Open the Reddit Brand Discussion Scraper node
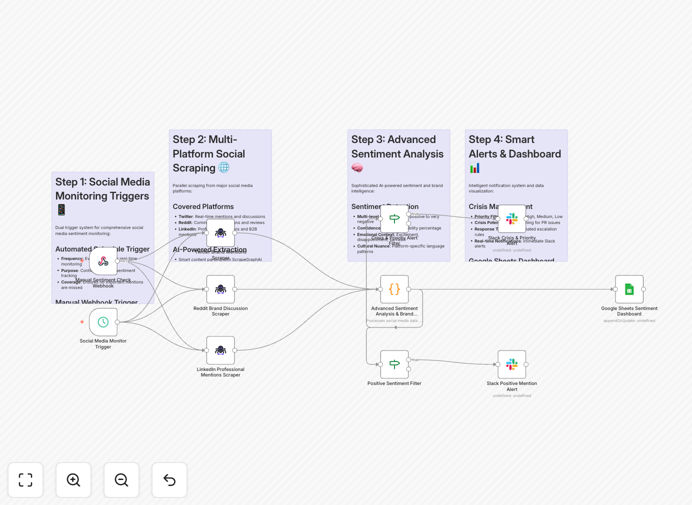The height and width of the screenshot is (505, 692). pos(221,290)
